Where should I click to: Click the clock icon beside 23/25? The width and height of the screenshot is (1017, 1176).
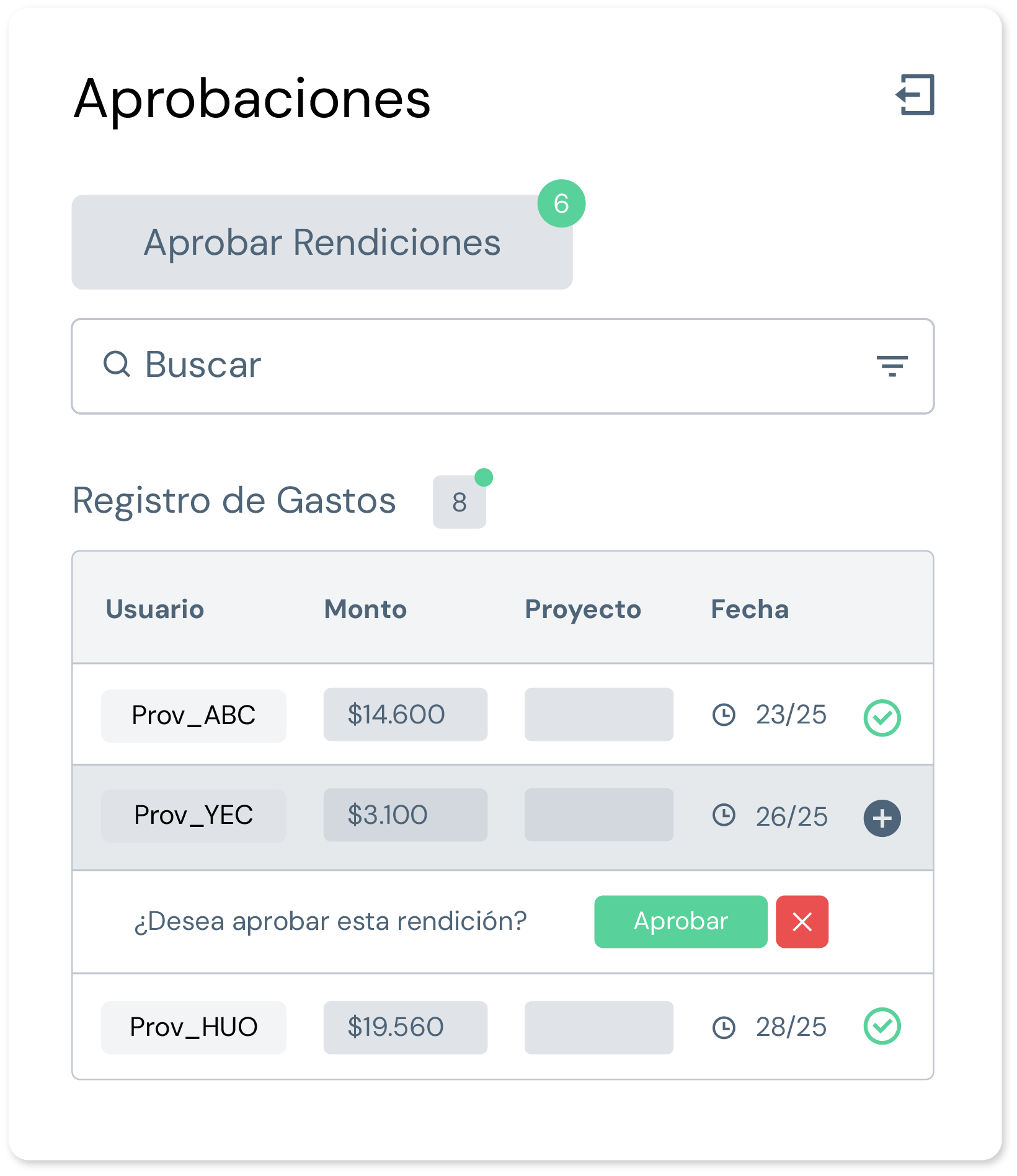(724, 715)
